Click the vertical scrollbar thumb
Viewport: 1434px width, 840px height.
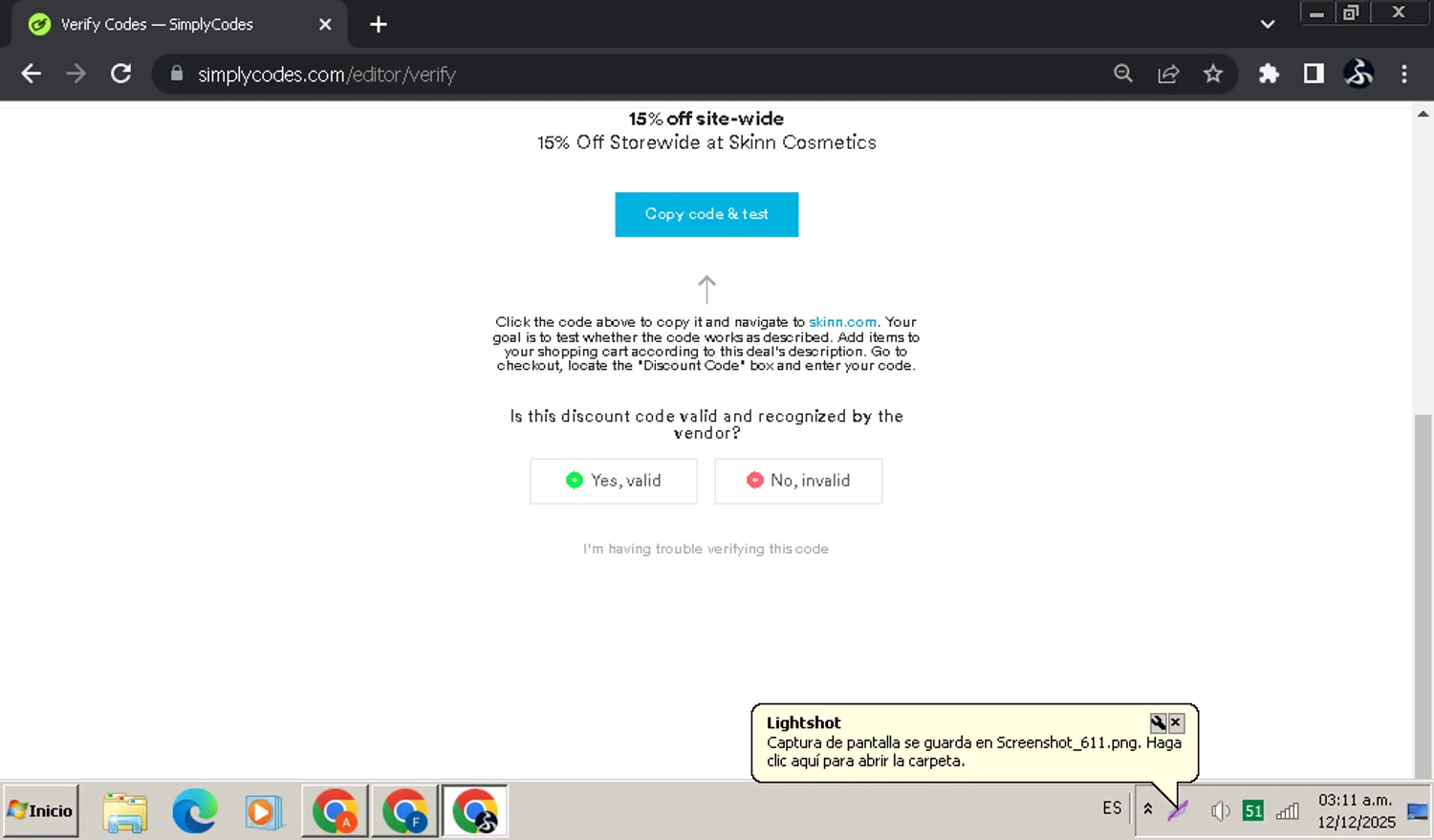[x=1423, y=595]
